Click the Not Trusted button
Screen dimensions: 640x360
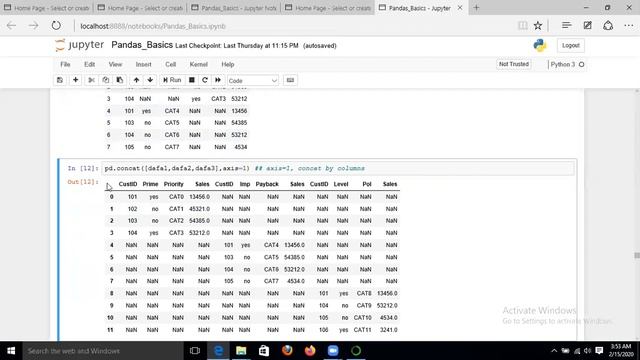point(513,64)
